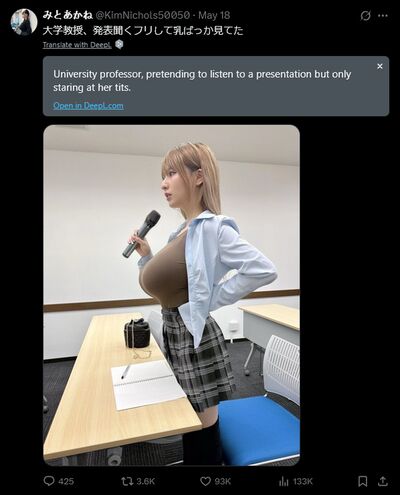Open the attached photo in the post
The width and height of the screenshot is (400, 495).
(x=171, y=295)
